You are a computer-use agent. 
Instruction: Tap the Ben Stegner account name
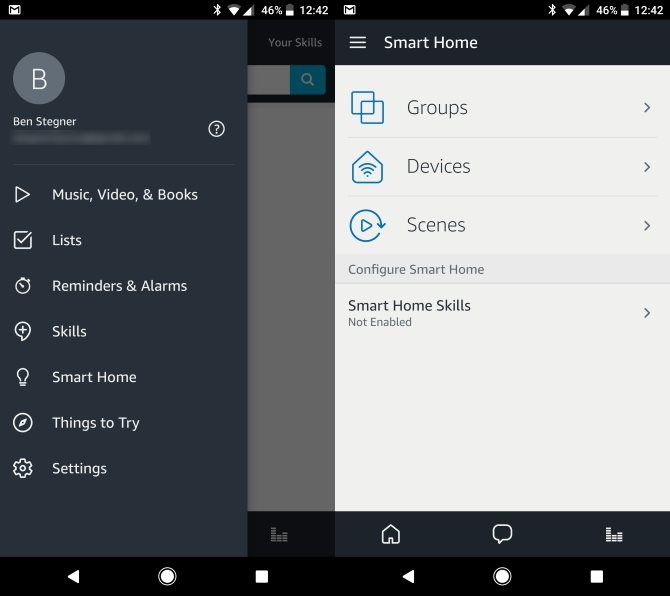pyautogui.click(x=44, y=121)
